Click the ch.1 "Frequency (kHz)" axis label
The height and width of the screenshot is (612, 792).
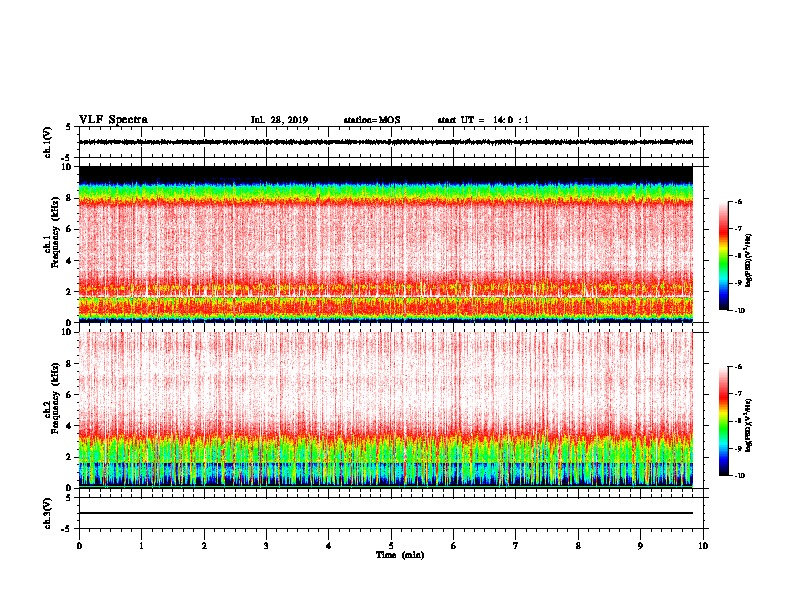click(55, 232)
